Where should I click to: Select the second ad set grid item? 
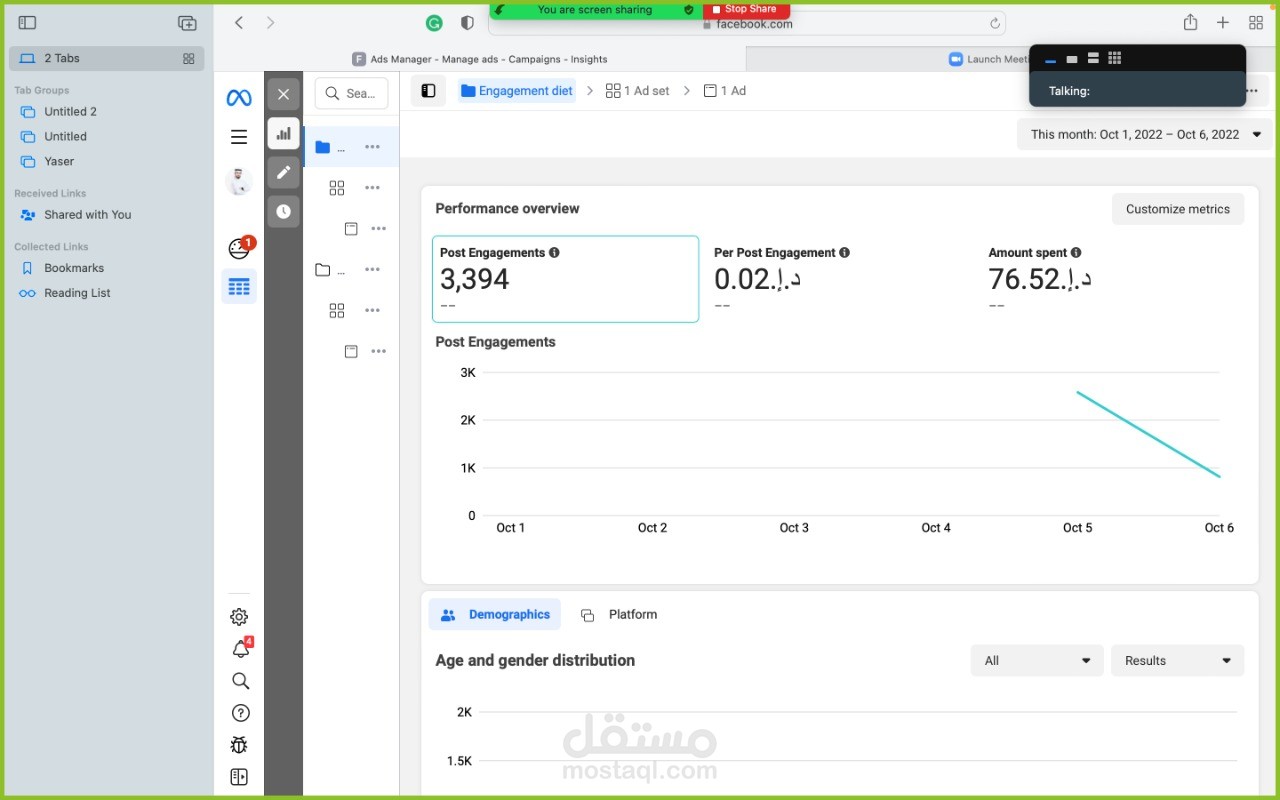tap(337, 311)
